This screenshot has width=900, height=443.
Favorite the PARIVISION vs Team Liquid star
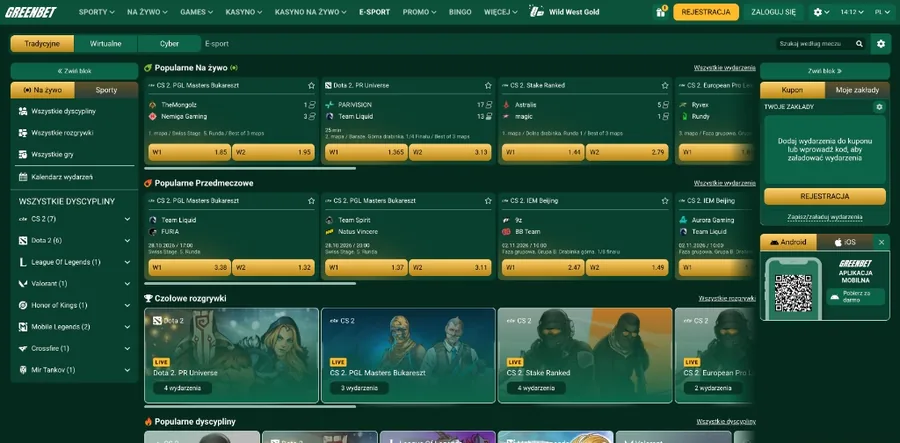pyautogui.click(x=488, y=86)
